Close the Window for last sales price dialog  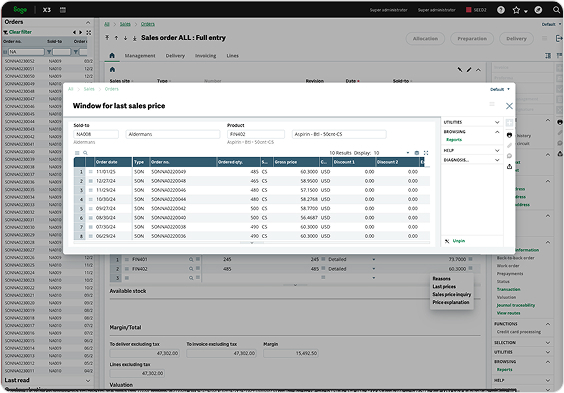click(x=509, y=106)
